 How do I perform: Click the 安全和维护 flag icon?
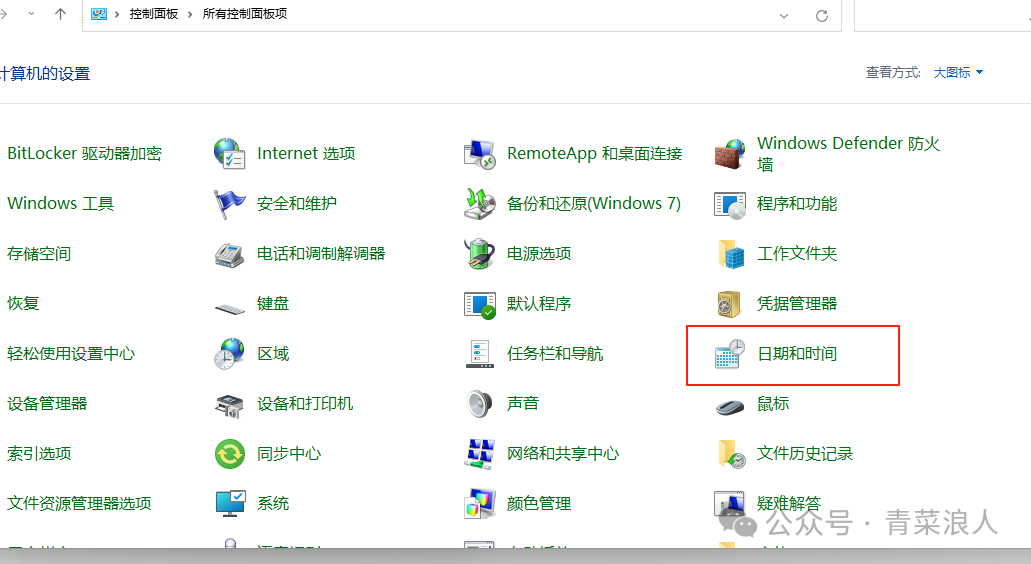click(x=229, y=204)
